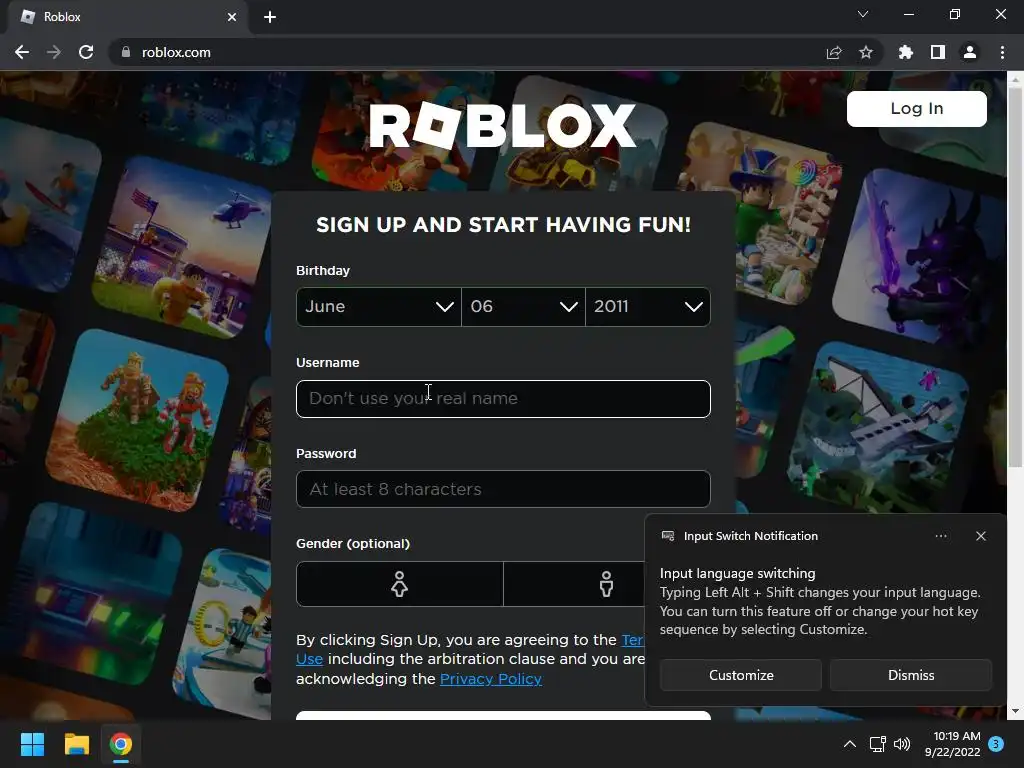Open the Privacy Policy link
This screenshot has height=768, width=1024.
[x=490, y=679]
